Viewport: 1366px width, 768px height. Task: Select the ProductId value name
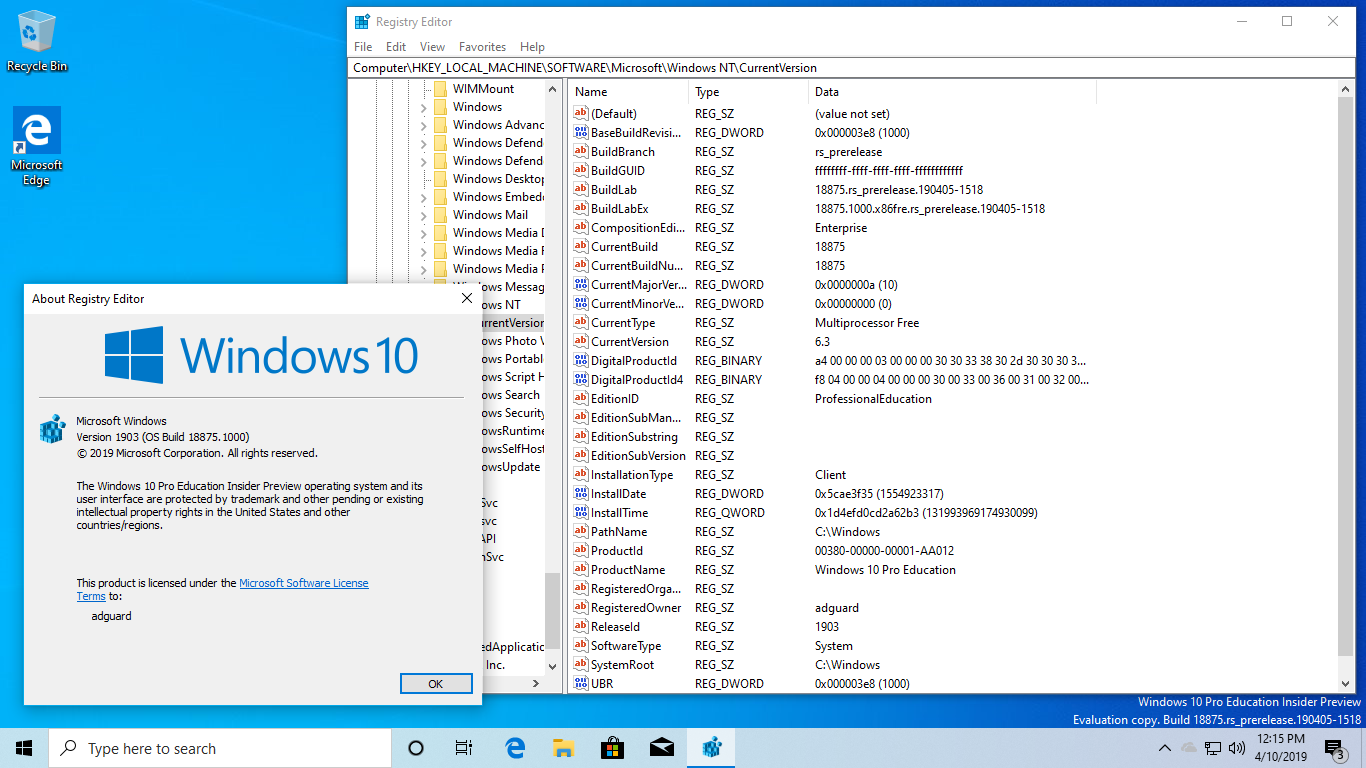coord(616,551)
